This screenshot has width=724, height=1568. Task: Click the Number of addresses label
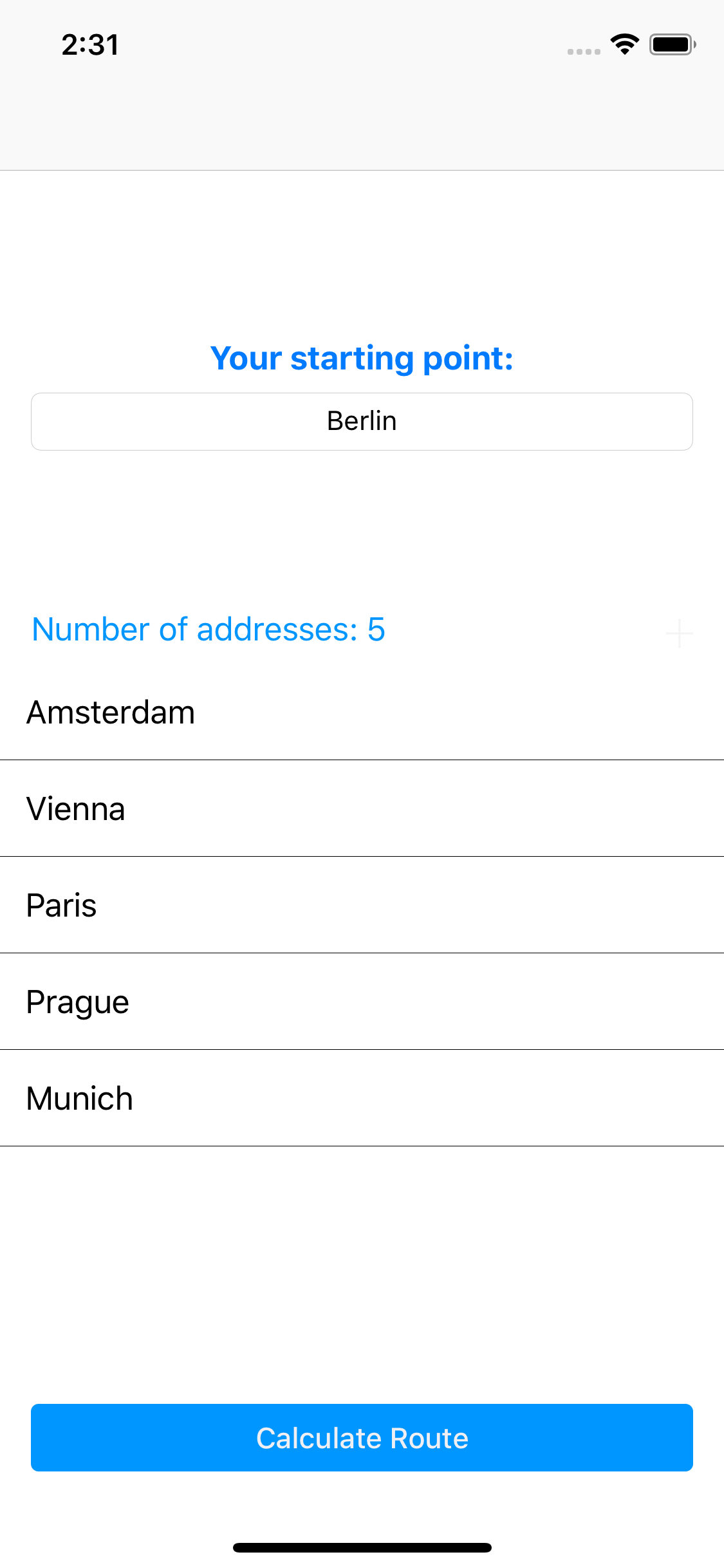point(209,630)
